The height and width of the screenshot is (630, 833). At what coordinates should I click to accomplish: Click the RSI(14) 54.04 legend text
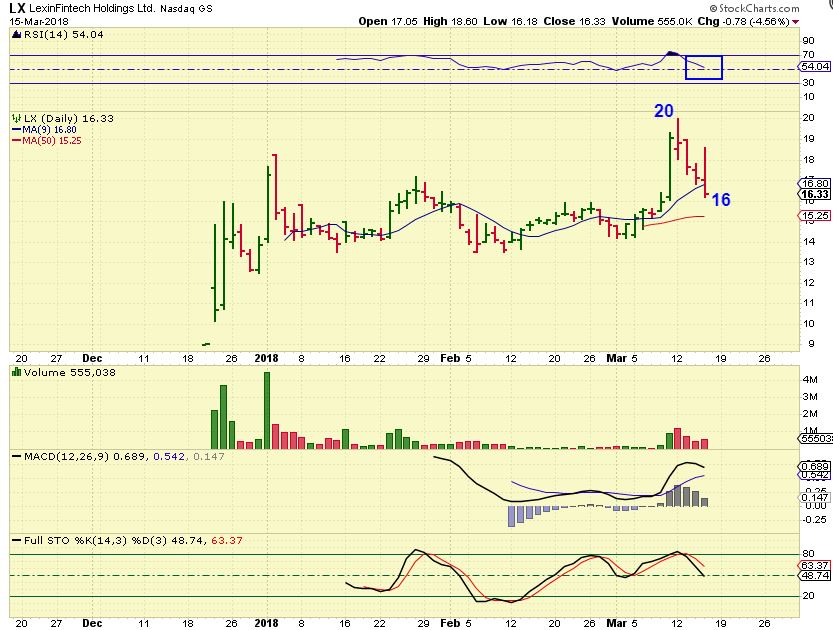click(64, 35)
